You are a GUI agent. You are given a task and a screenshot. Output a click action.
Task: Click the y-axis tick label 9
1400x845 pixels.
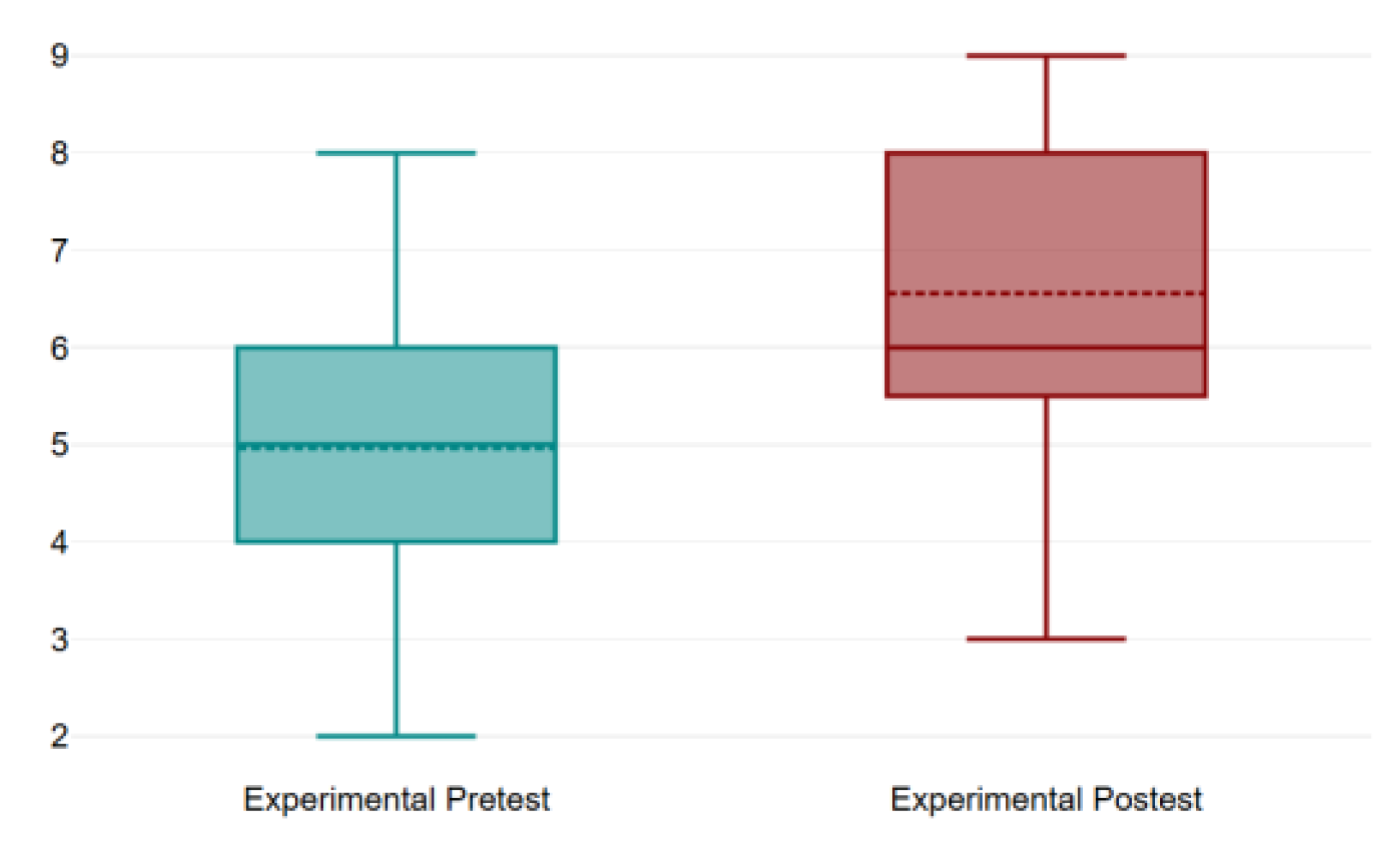[x=59, y=56]
